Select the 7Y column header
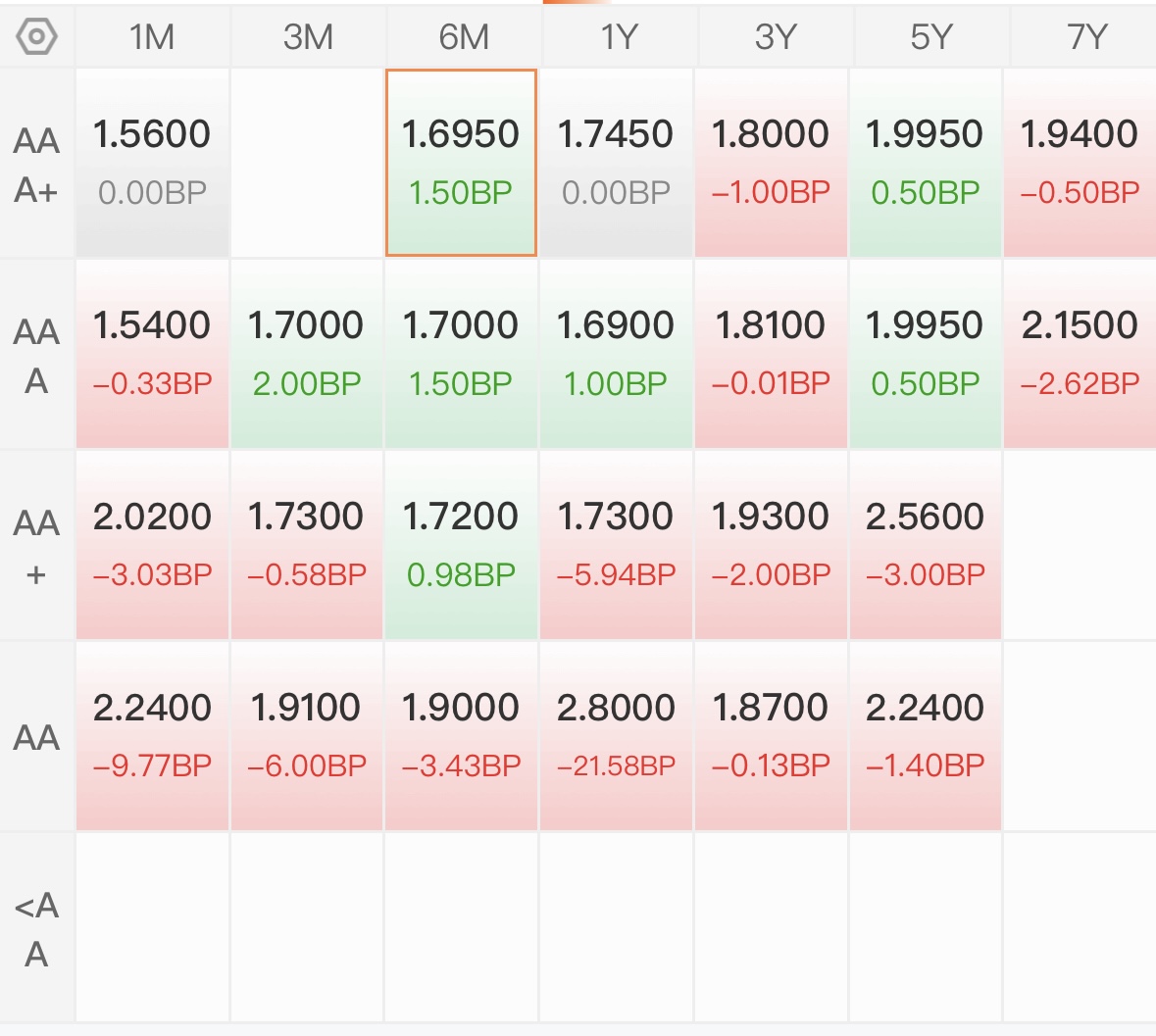 point(1083,37)
